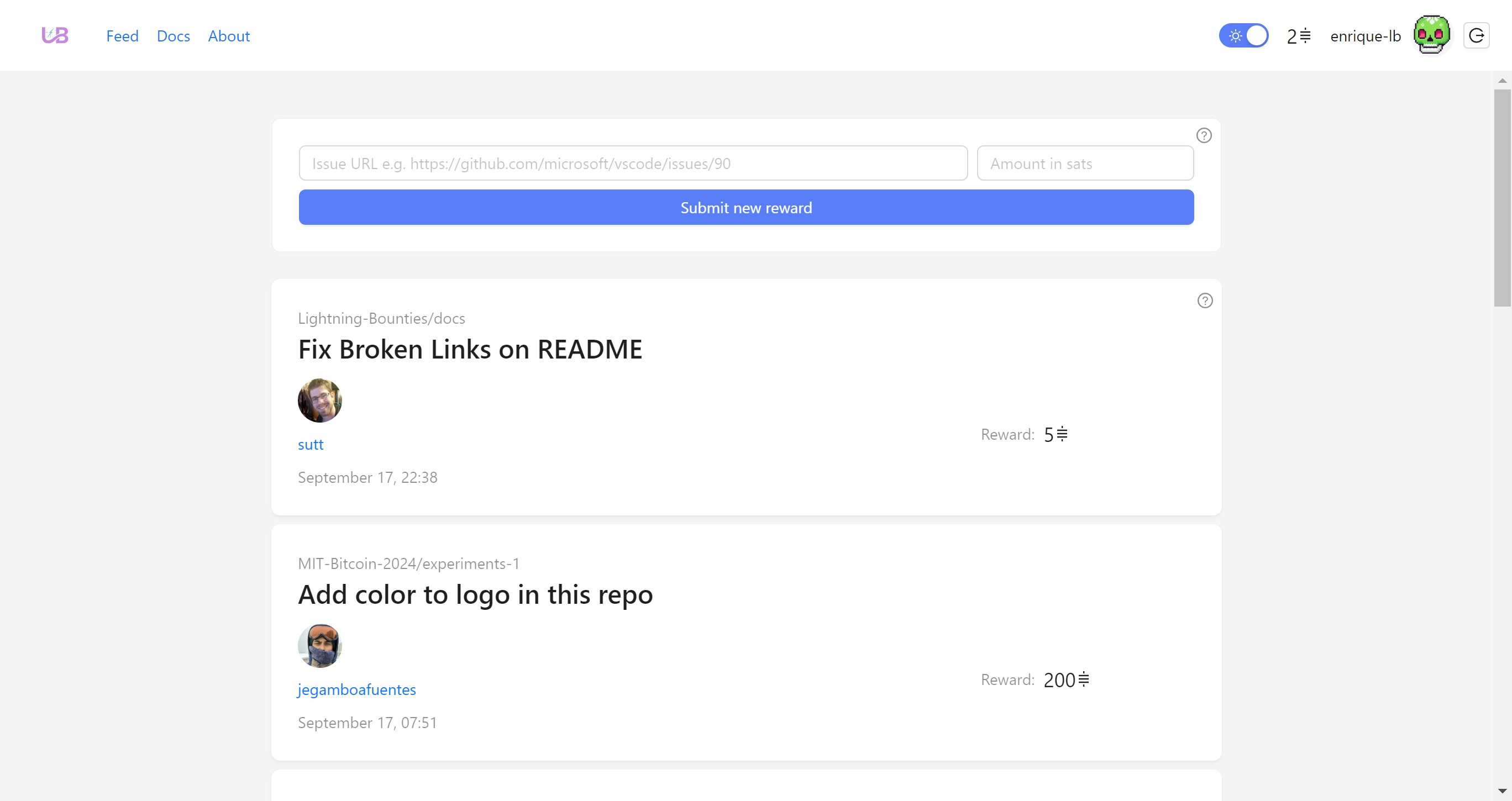Open the Fix Broken Links on README bounty

point(470,349)
